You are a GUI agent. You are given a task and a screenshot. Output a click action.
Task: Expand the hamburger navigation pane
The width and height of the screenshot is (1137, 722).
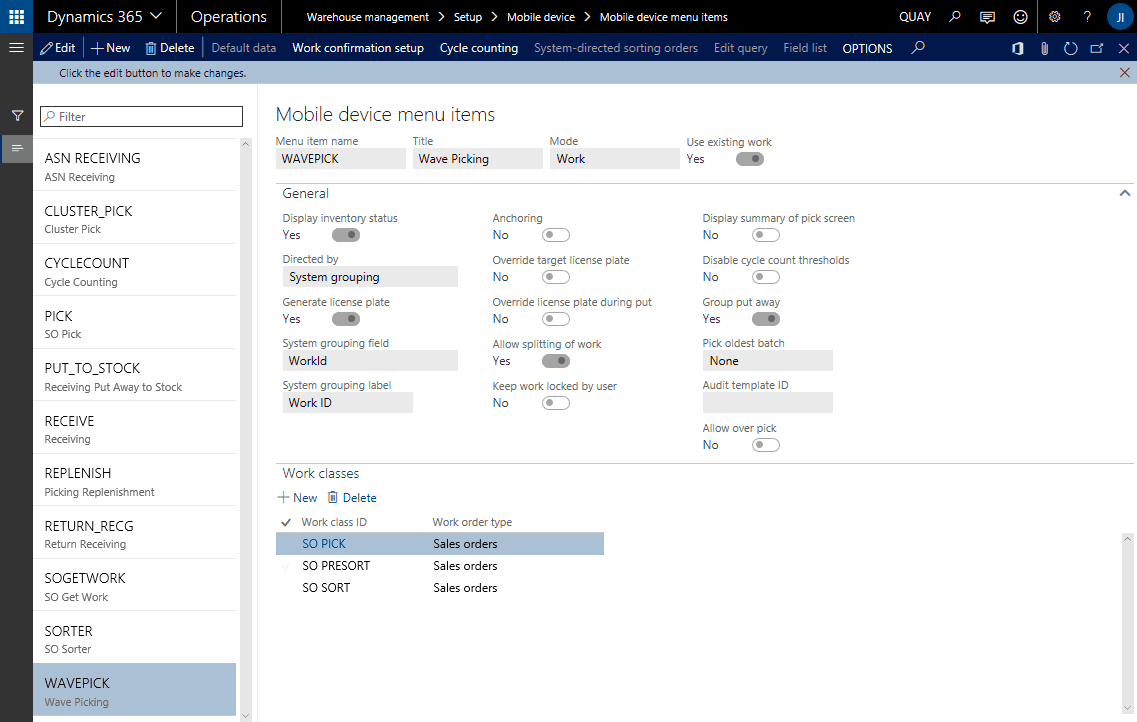coord(16,48)
